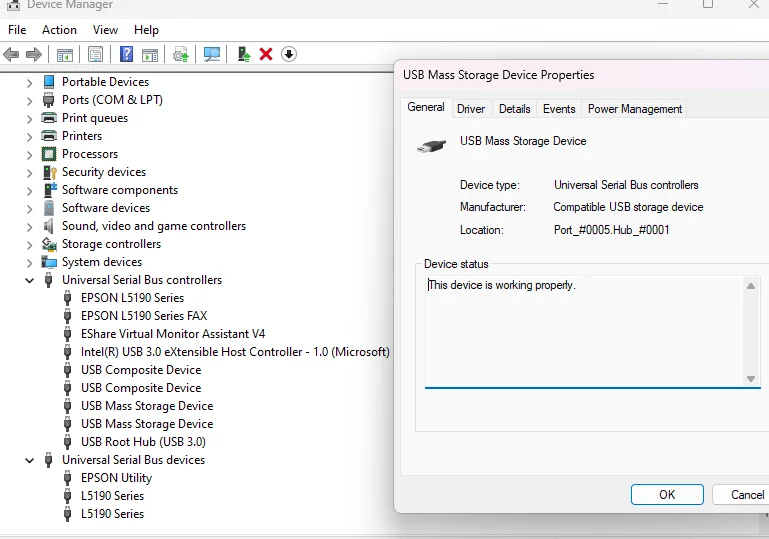The image size is (769, 539).
Task: Switch to the Details tab
Action: [x=514, y=109]
